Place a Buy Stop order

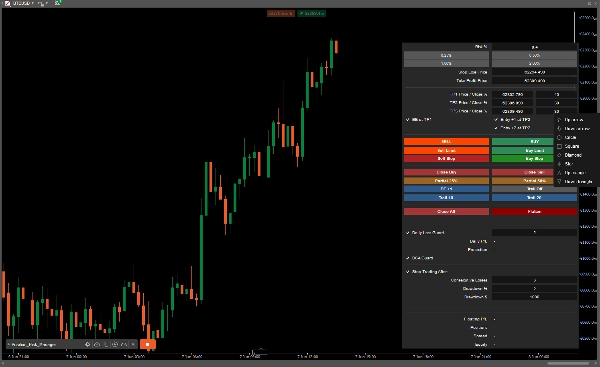523,158
